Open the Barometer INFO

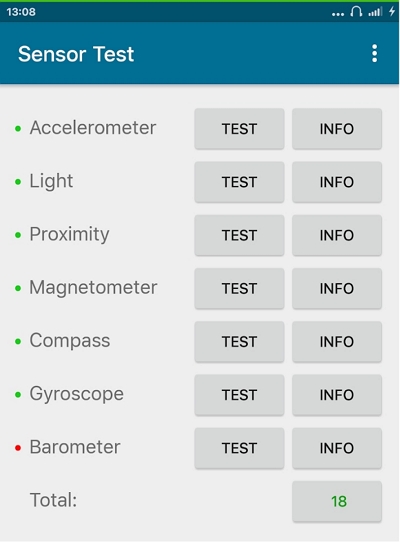pyautogui.click(x=337, y=448)
